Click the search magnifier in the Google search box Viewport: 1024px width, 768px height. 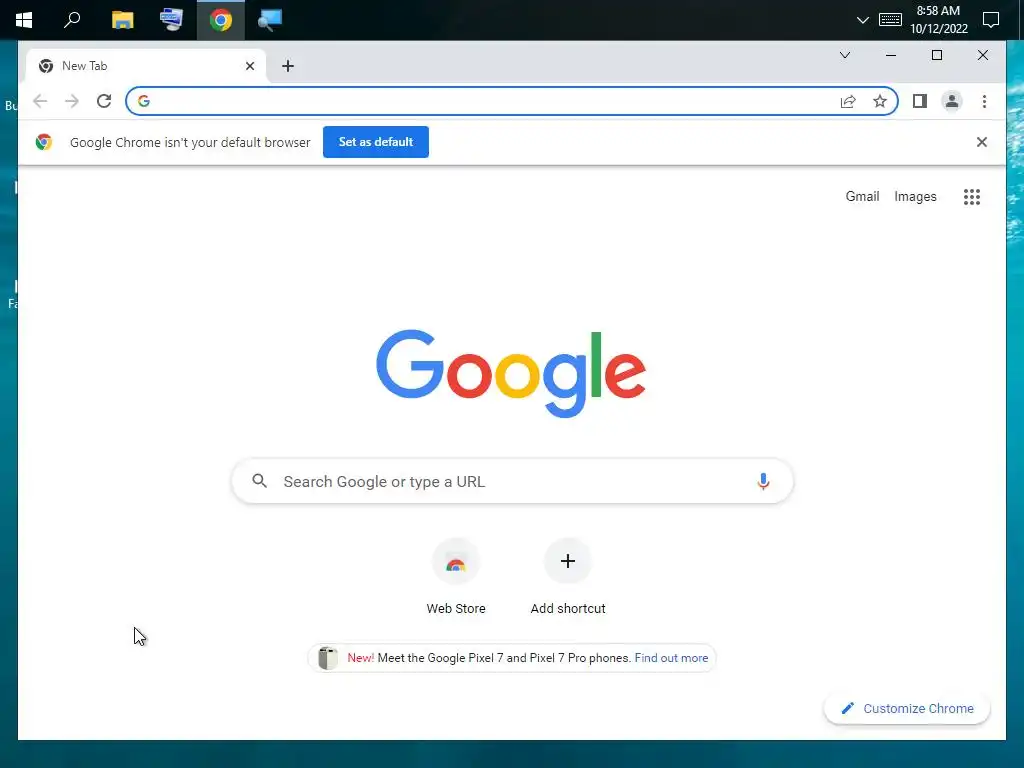click(x=259, y=481)
